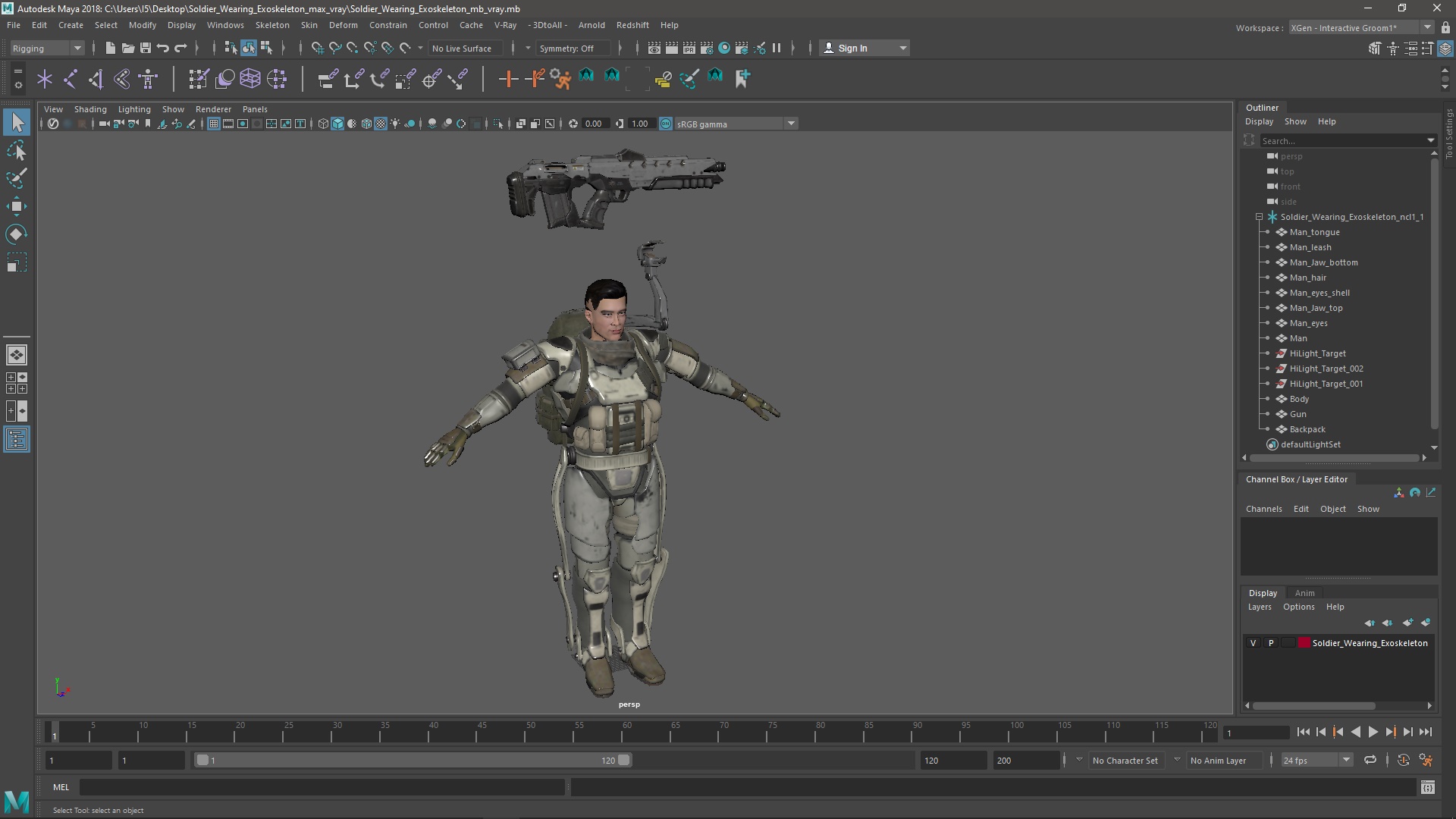The width and height of the screenshot is (1456, 819).
Task: Open Channels menu in Channel Box
Action: 1263,509
